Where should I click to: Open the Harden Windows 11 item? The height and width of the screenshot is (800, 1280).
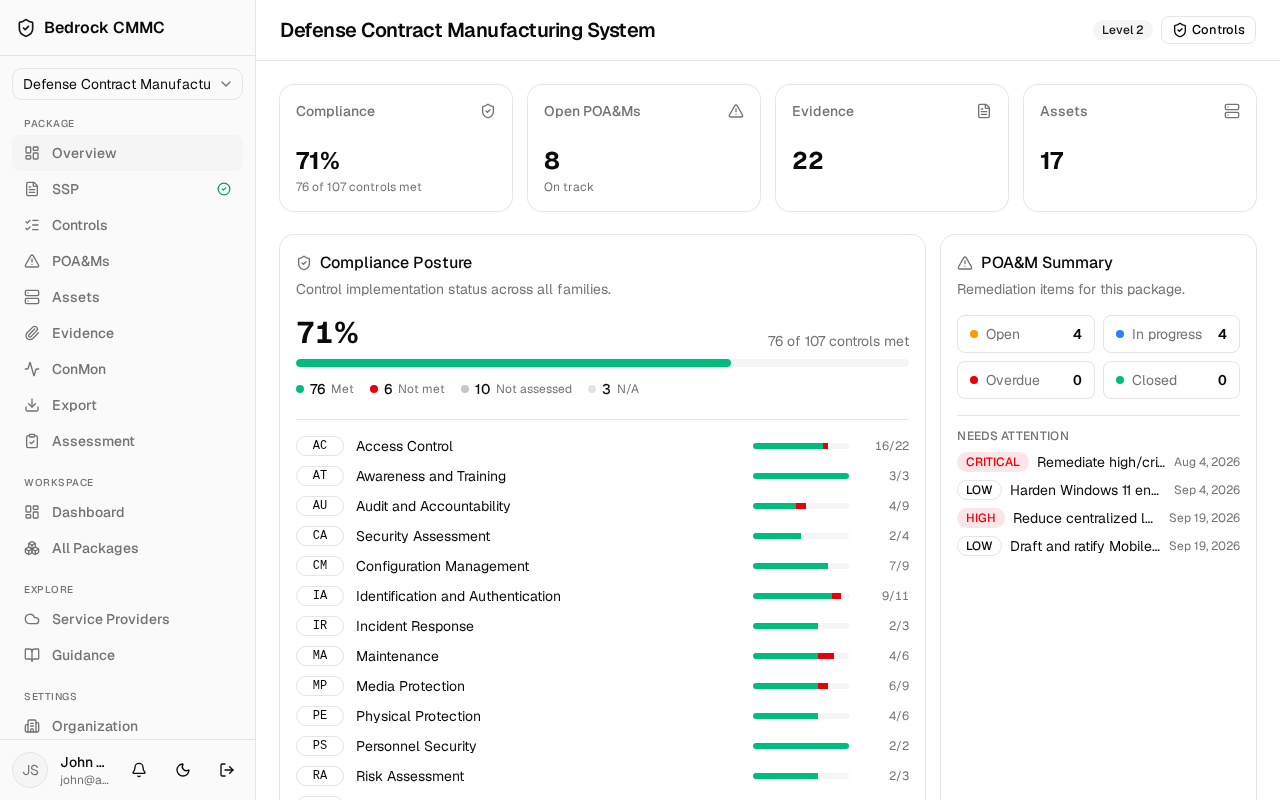(1098, 490)
